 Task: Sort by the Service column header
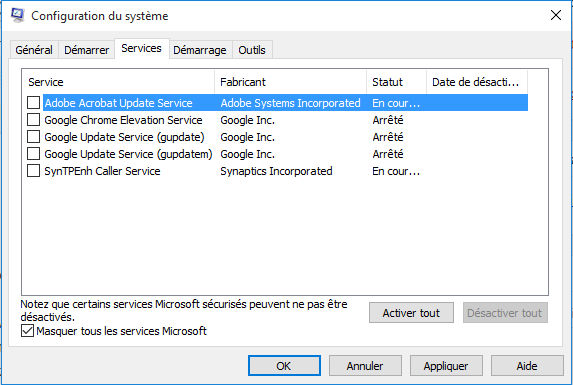[118, 82]
